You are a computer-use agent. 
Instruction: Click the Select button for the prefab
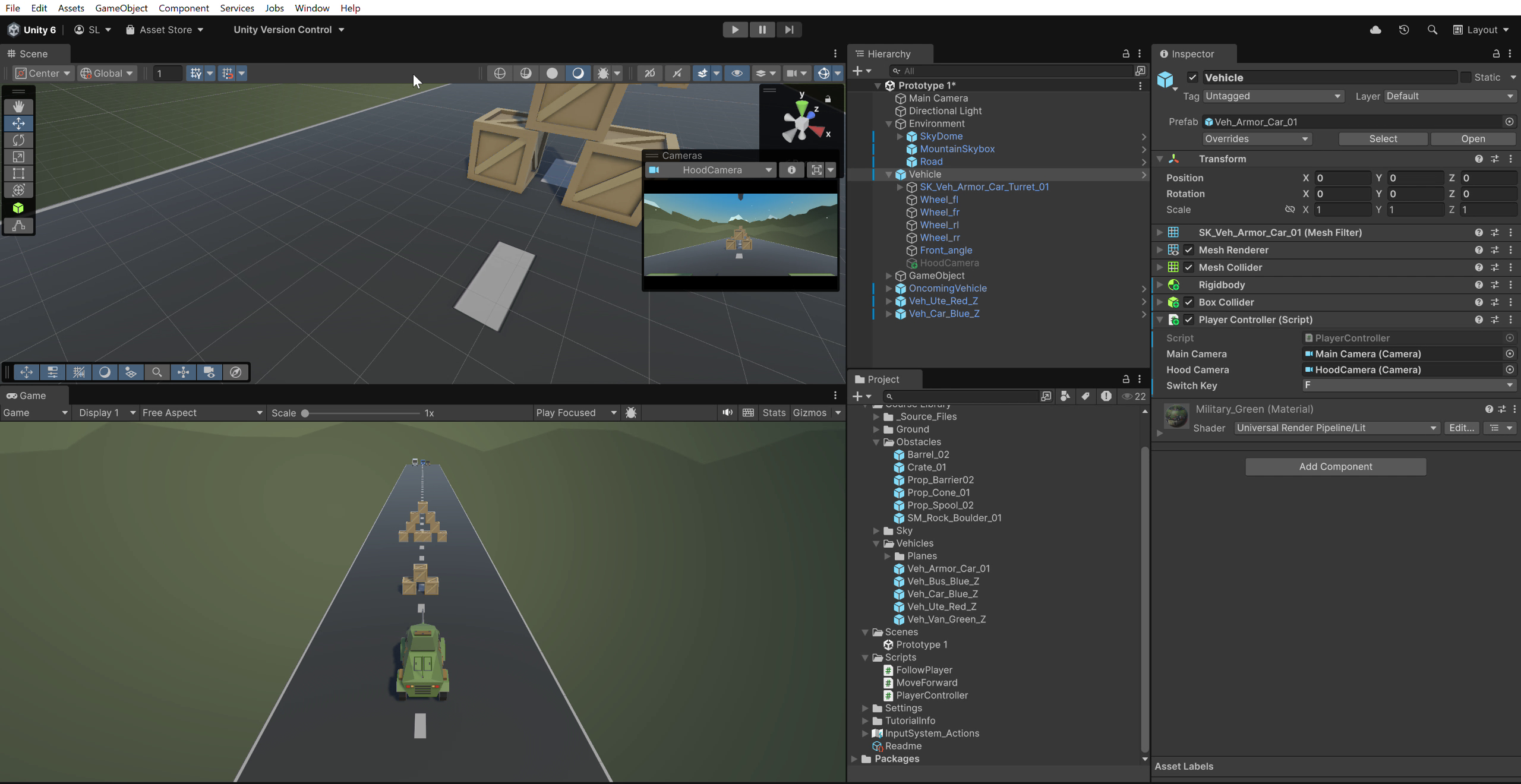coord(1382,138)
